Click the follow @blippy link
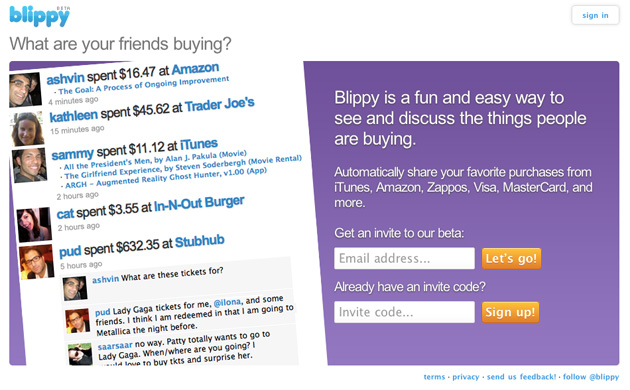Image resolution: width=630 pixels, height=390 pixels. (x=591, y=377)
